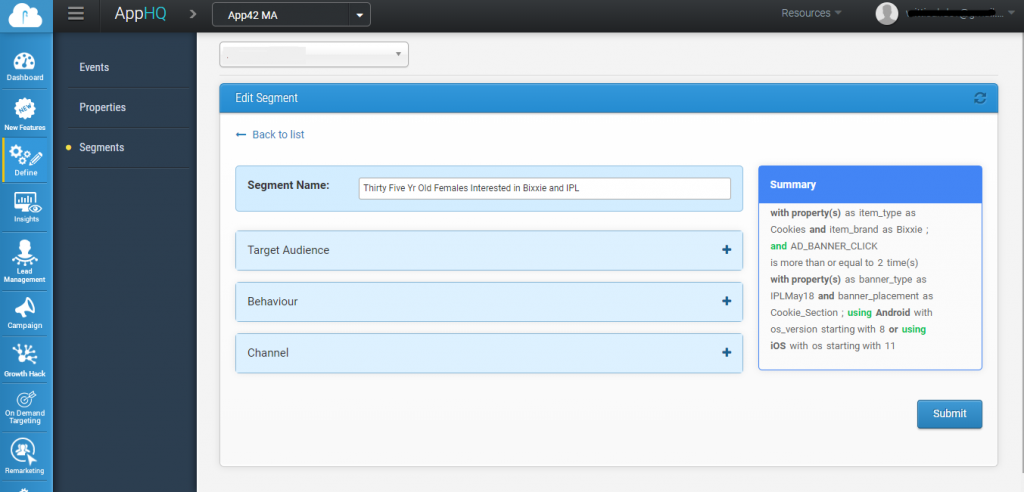Screen dimensions: 1024x492
Task: Expand the Target Audience section
Action: tap(726, 250)
